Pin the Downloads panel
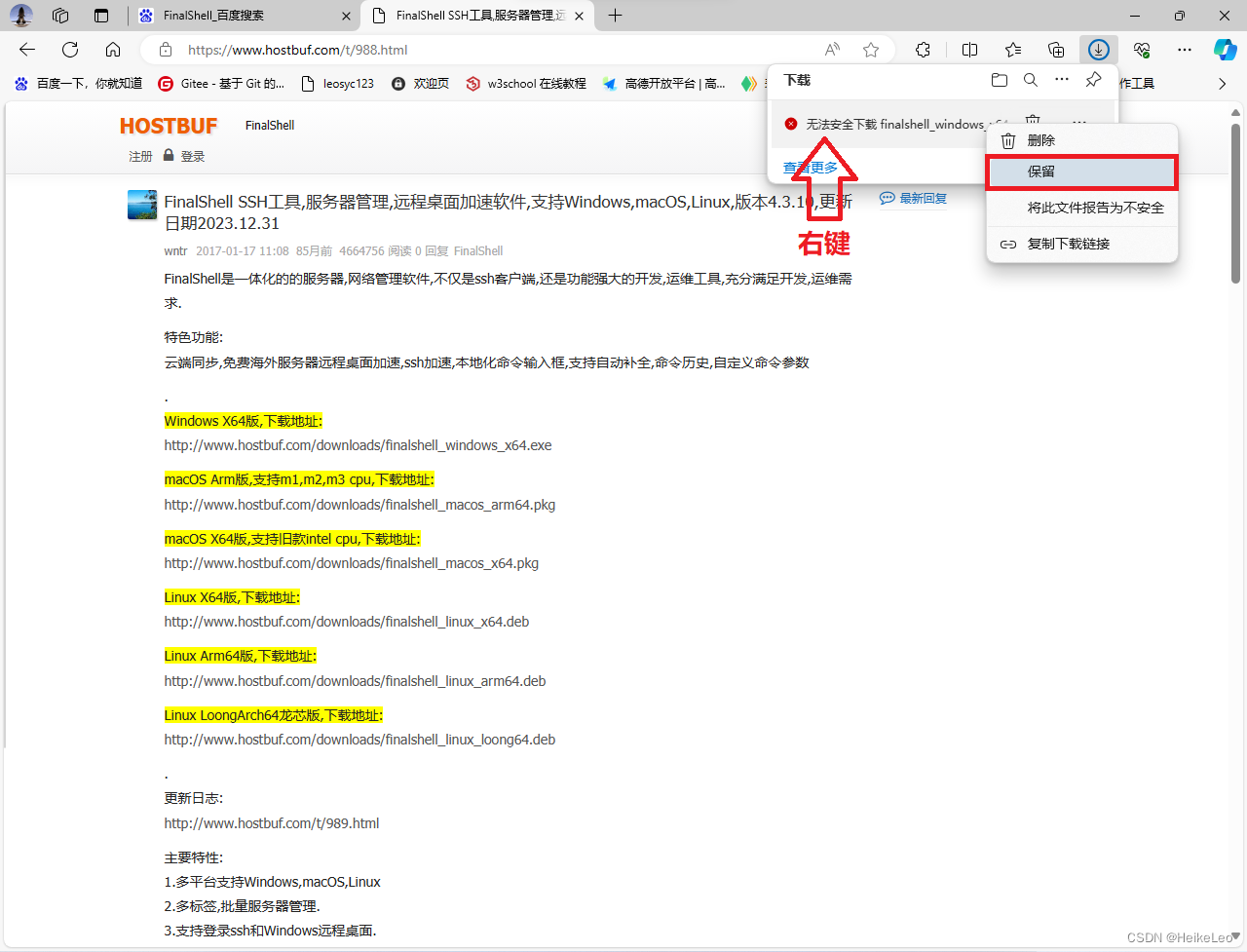 tap(1094, 80)
